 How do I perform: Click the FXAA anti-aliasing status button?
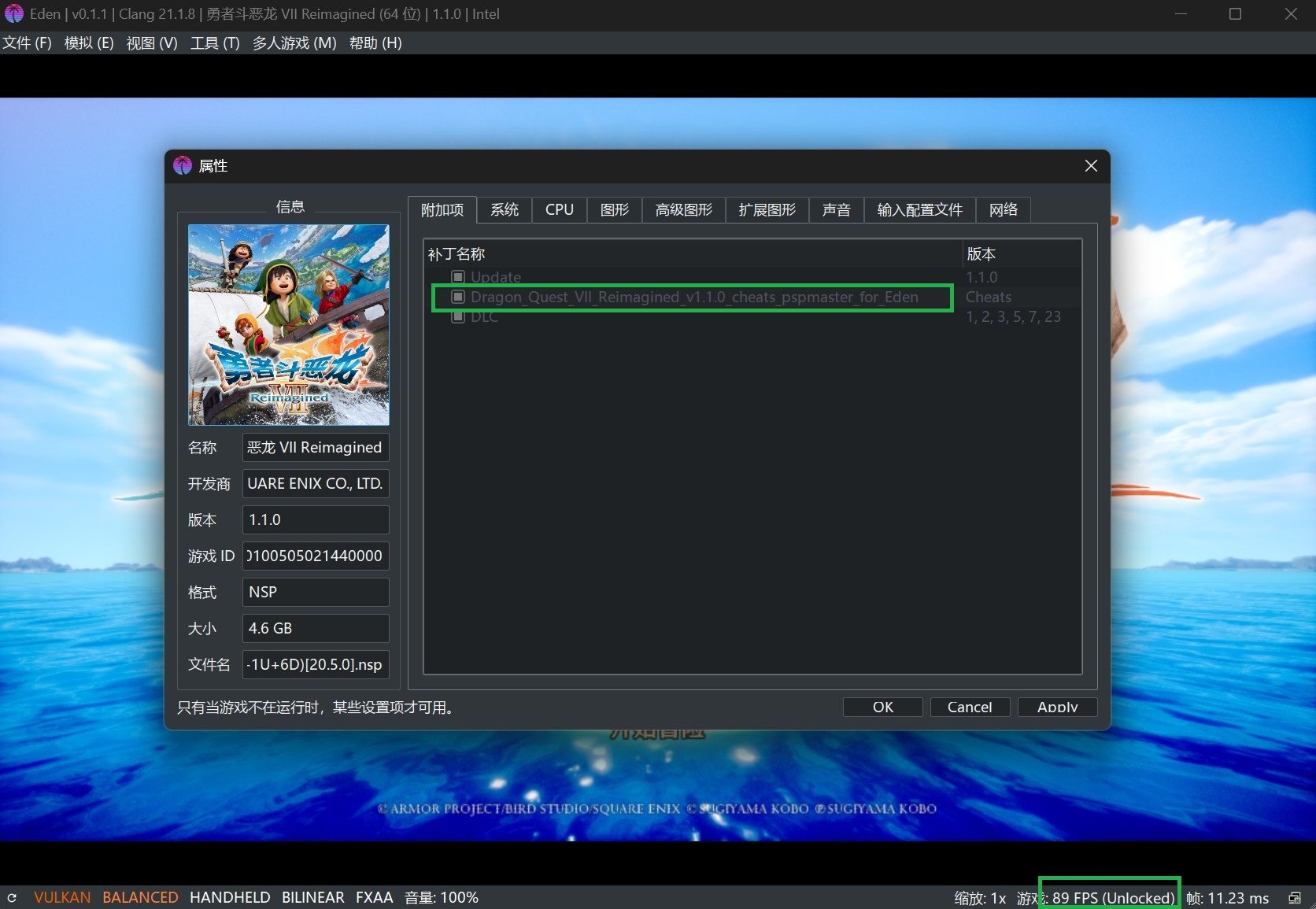pyautogui.click(x=374, y=897)
